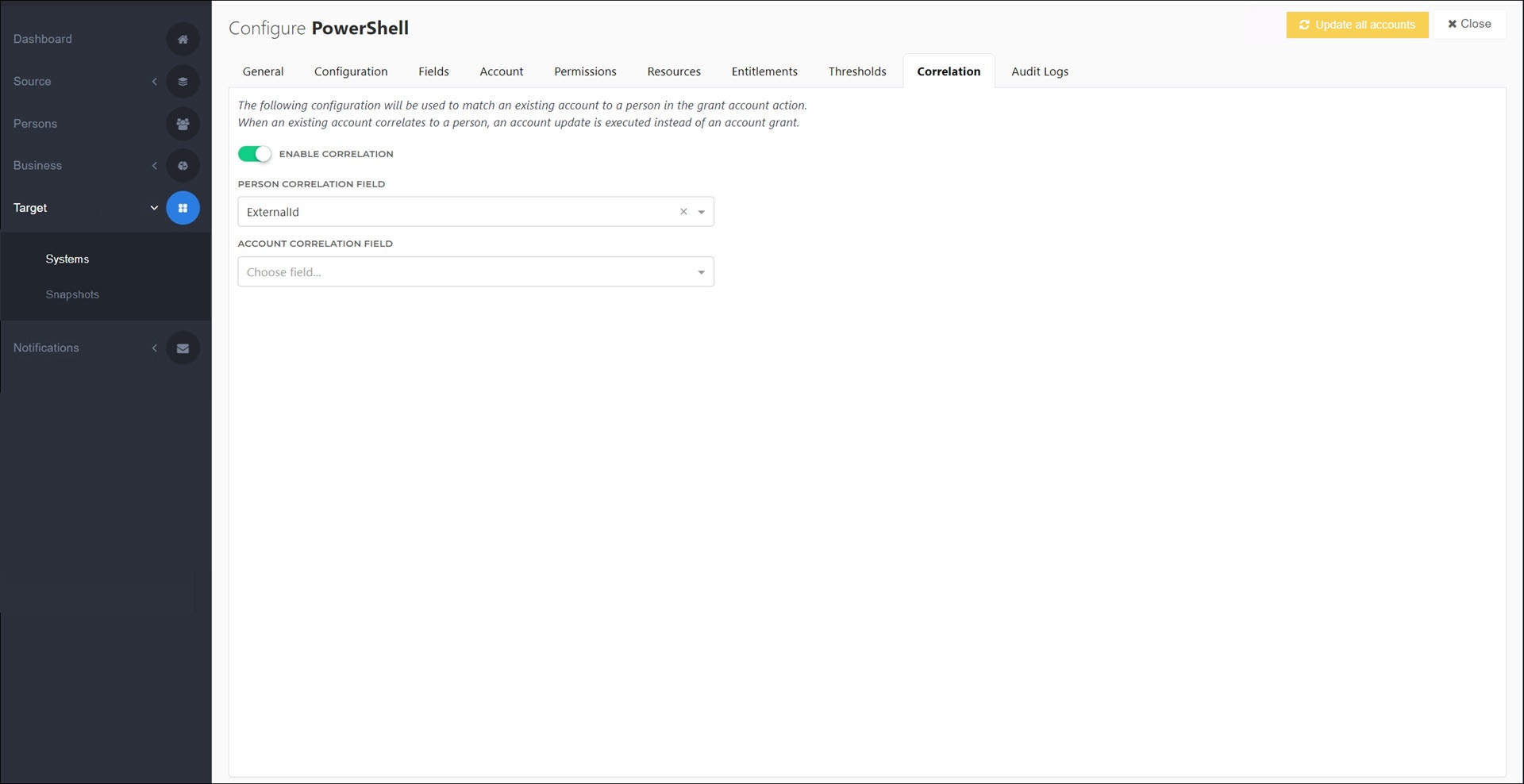Open the Entitlements tab

point(764,71)
